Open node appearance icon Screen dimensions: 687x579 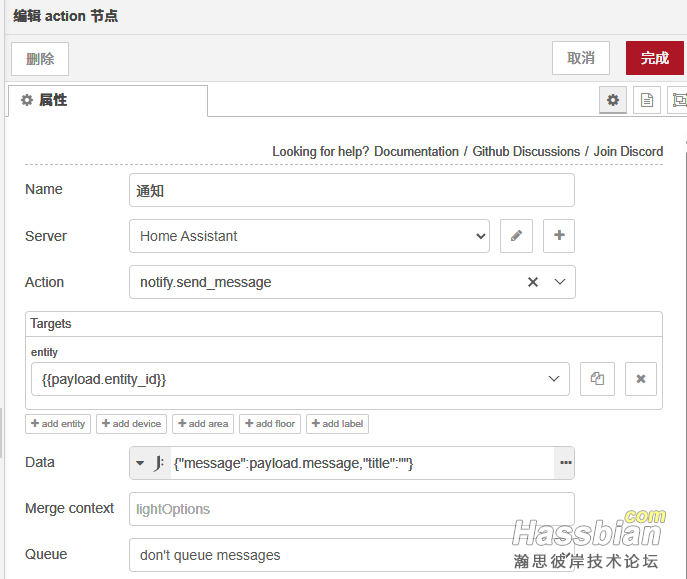click(678, 100)
